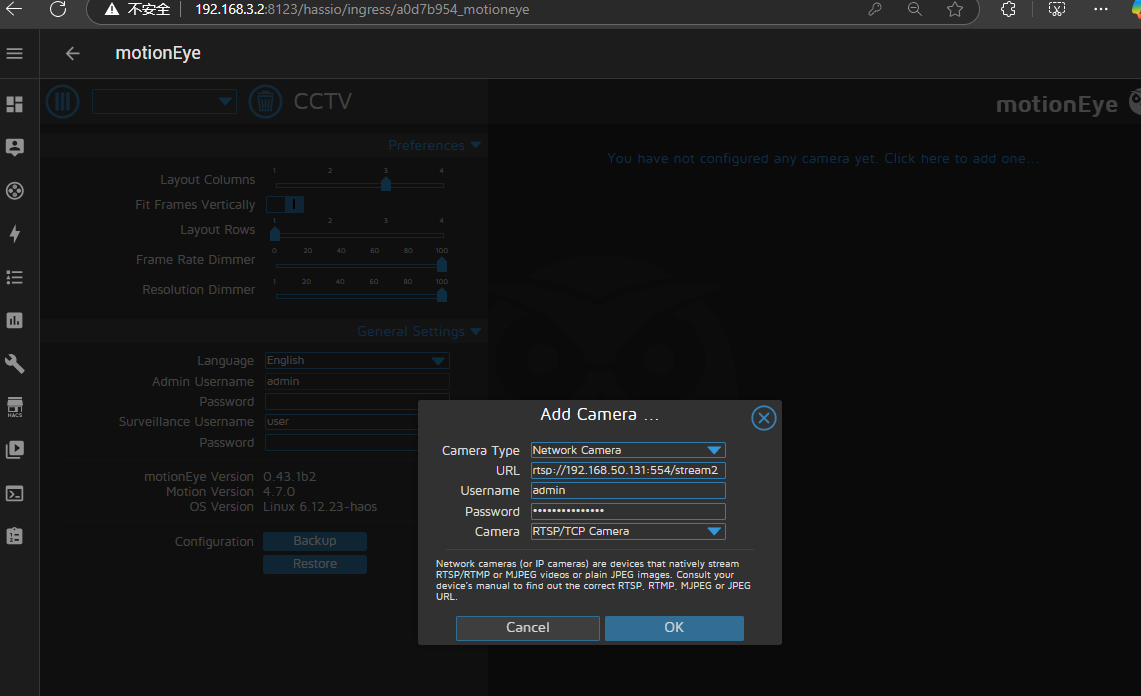This screenshot has height=696, width=1141.
Task: Open the Overview dashboard sidebar icon
Action: [14, 104]
